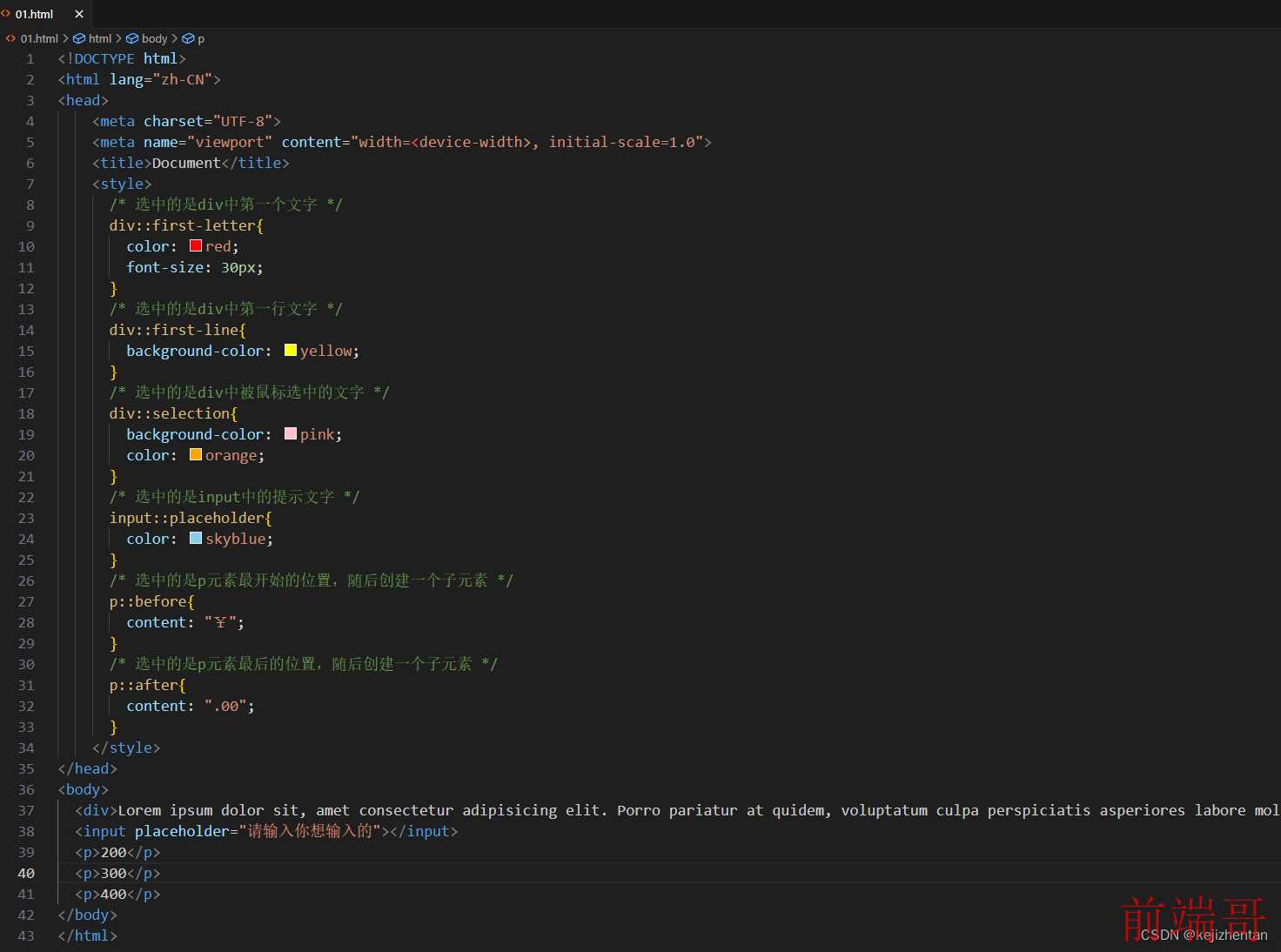1281x952 pixels.
Task: Click line number 40 in gutter
Action: 26,874
